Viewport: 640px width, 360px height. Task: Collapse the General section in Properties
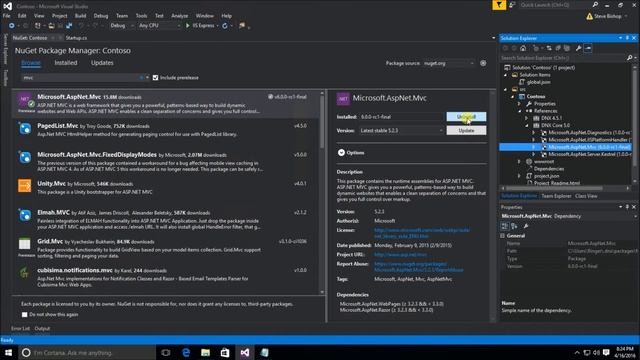coord(503,236)
